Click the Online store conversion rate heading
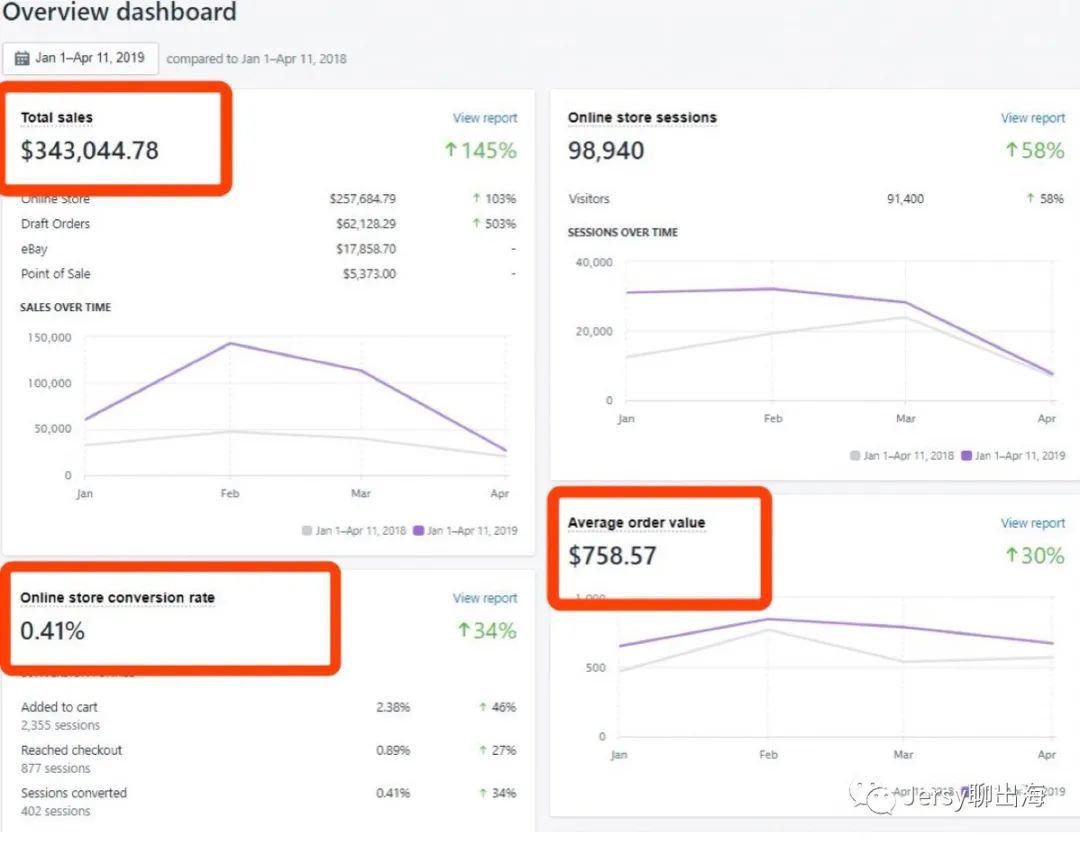The image size is (1080, 846). click(117, 598)
